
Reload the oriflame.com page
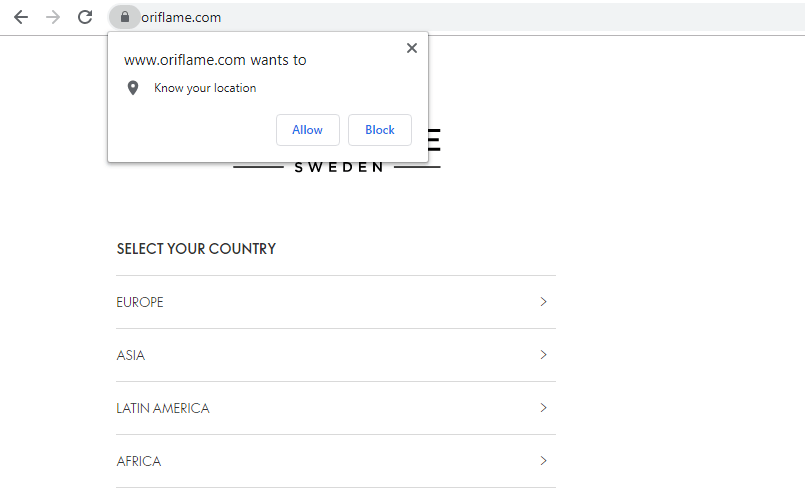[85, 17]
